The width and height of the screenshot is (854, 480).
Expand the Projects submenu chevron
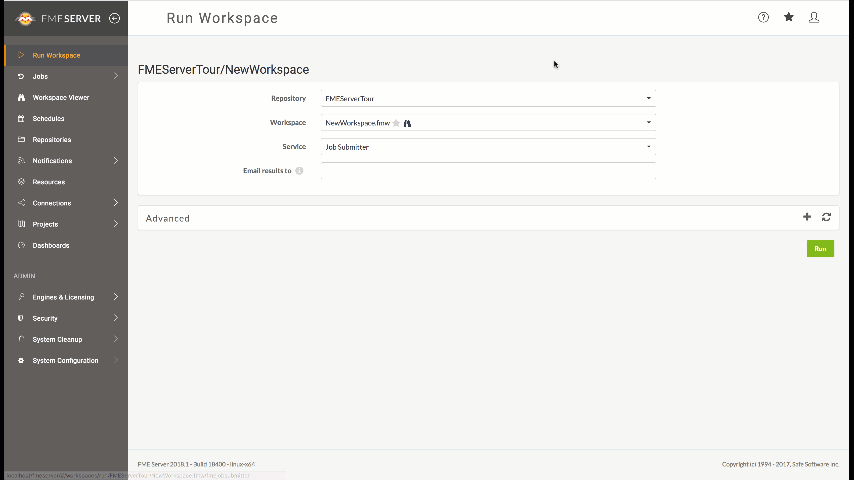(x=115, y=224)
